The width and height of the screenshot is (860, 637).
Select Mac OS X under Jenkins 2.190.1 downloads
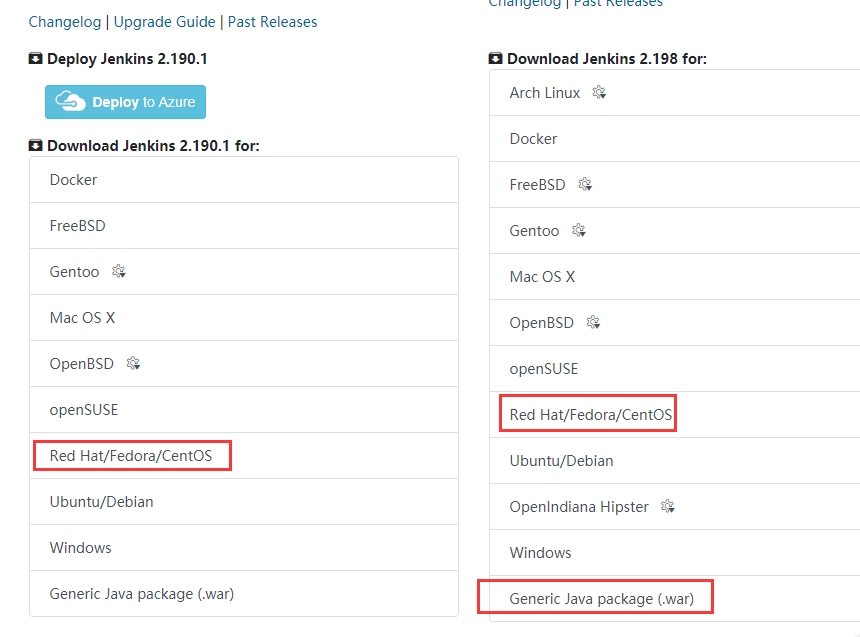tap(244, 318)
